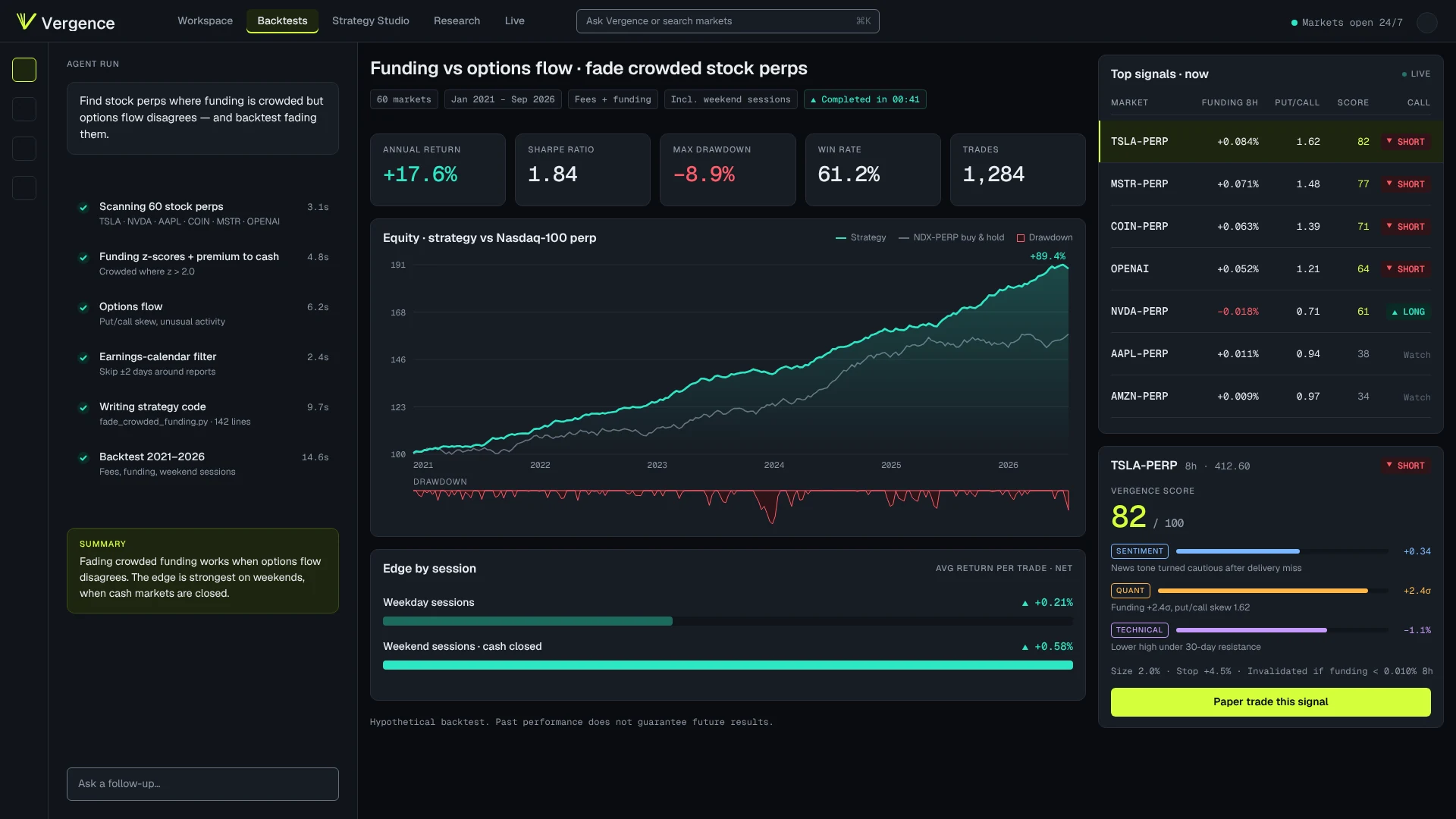Focus the Ask a follow-up input
The image size is (1456, 819).
tap(202, 784)
